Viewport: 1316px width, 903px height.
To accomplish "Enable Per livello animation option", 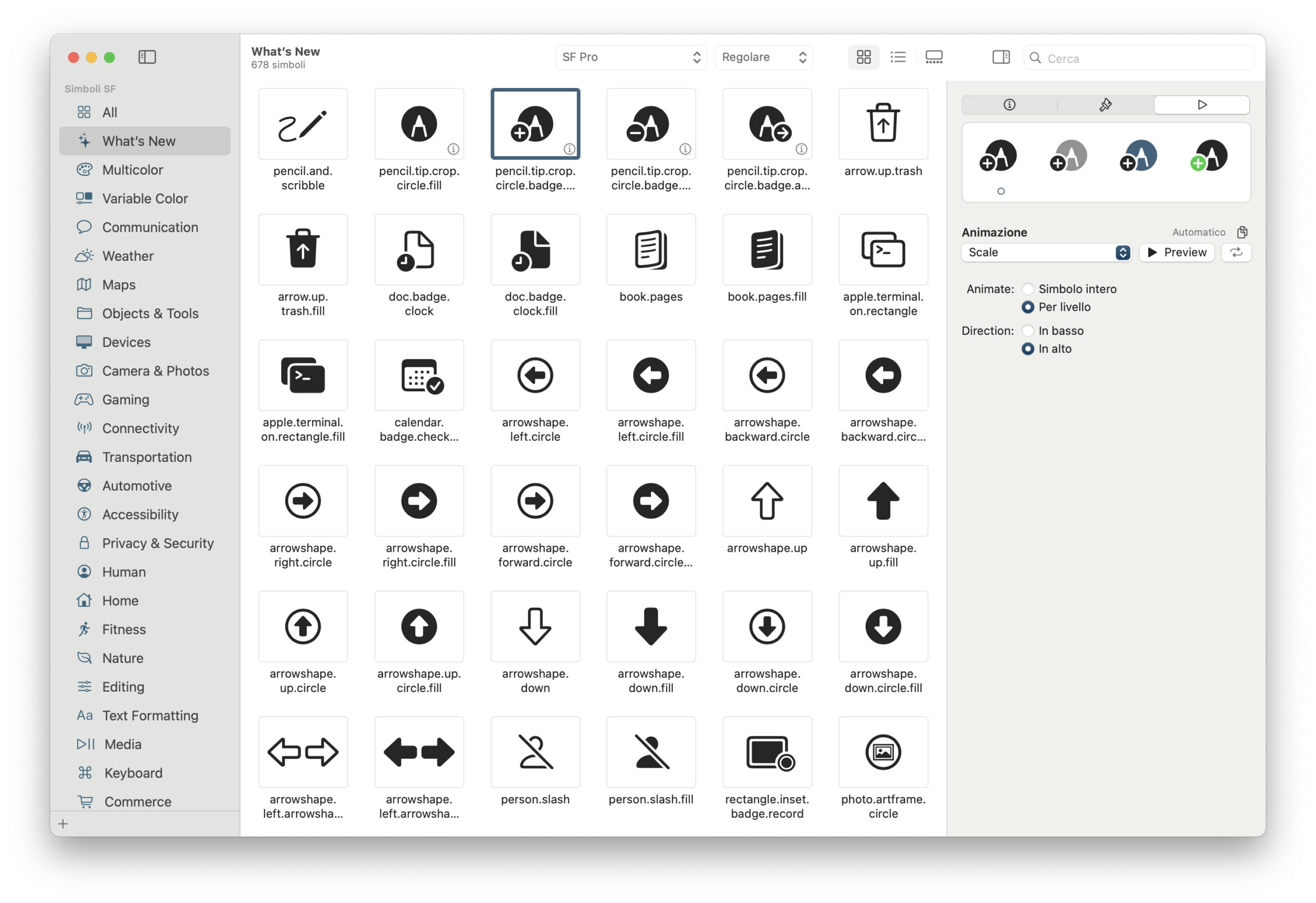I will [x=1028, y=307].
